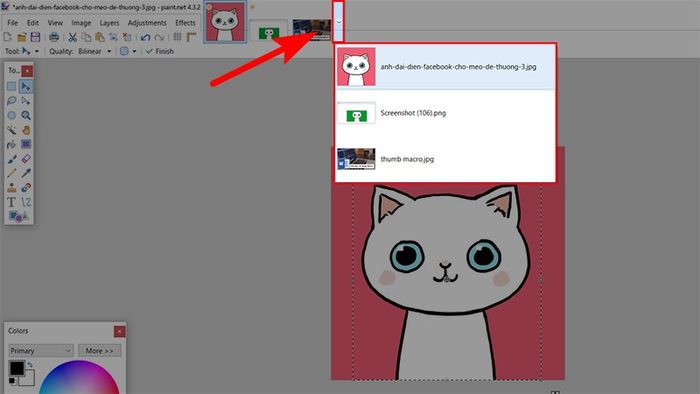Select the Rectangle Select tool
The height and width of the screenshot is (394, 700).
click(12, 86)
